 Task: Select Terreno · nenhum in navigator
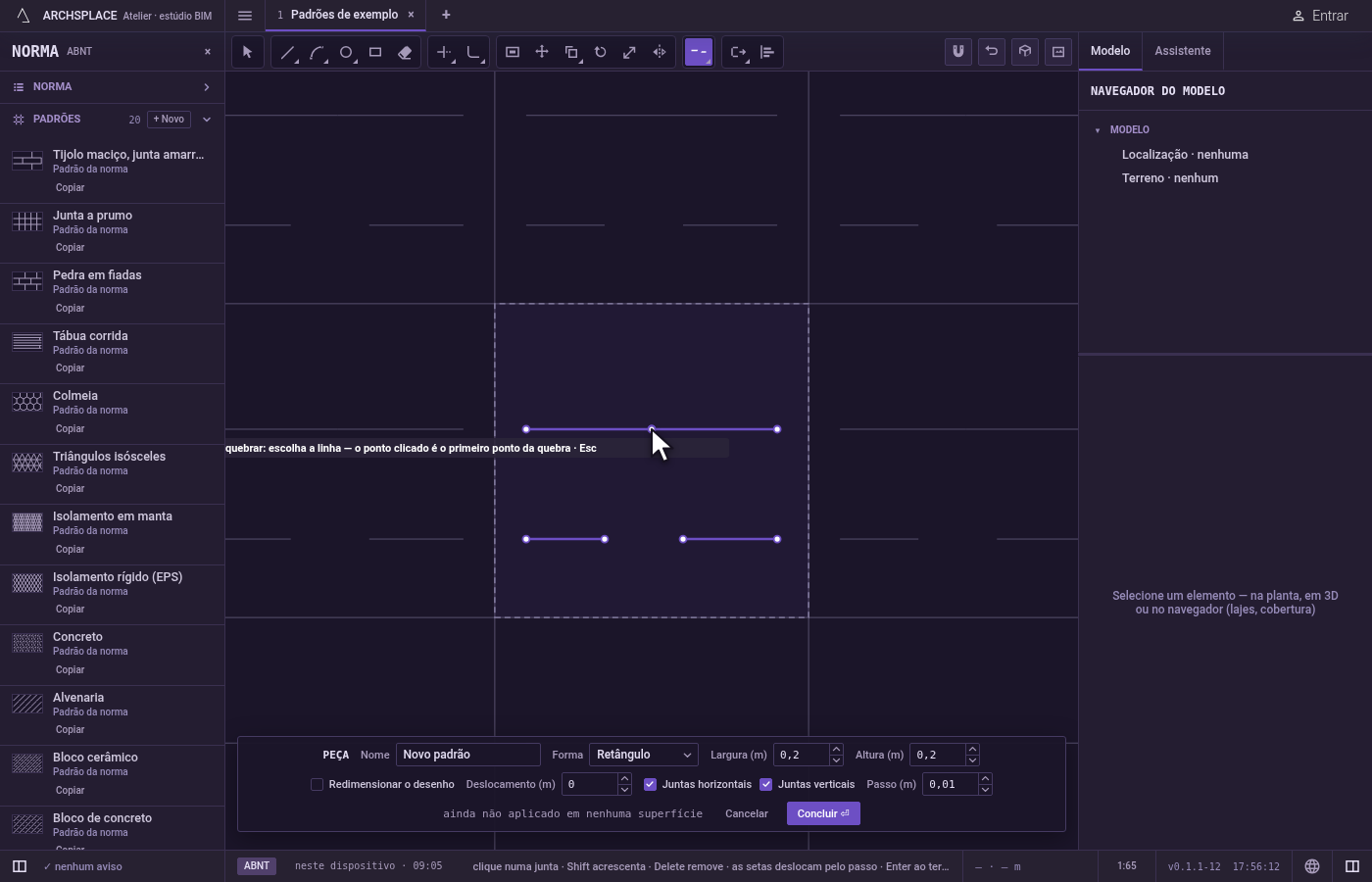pos(1170,178)
